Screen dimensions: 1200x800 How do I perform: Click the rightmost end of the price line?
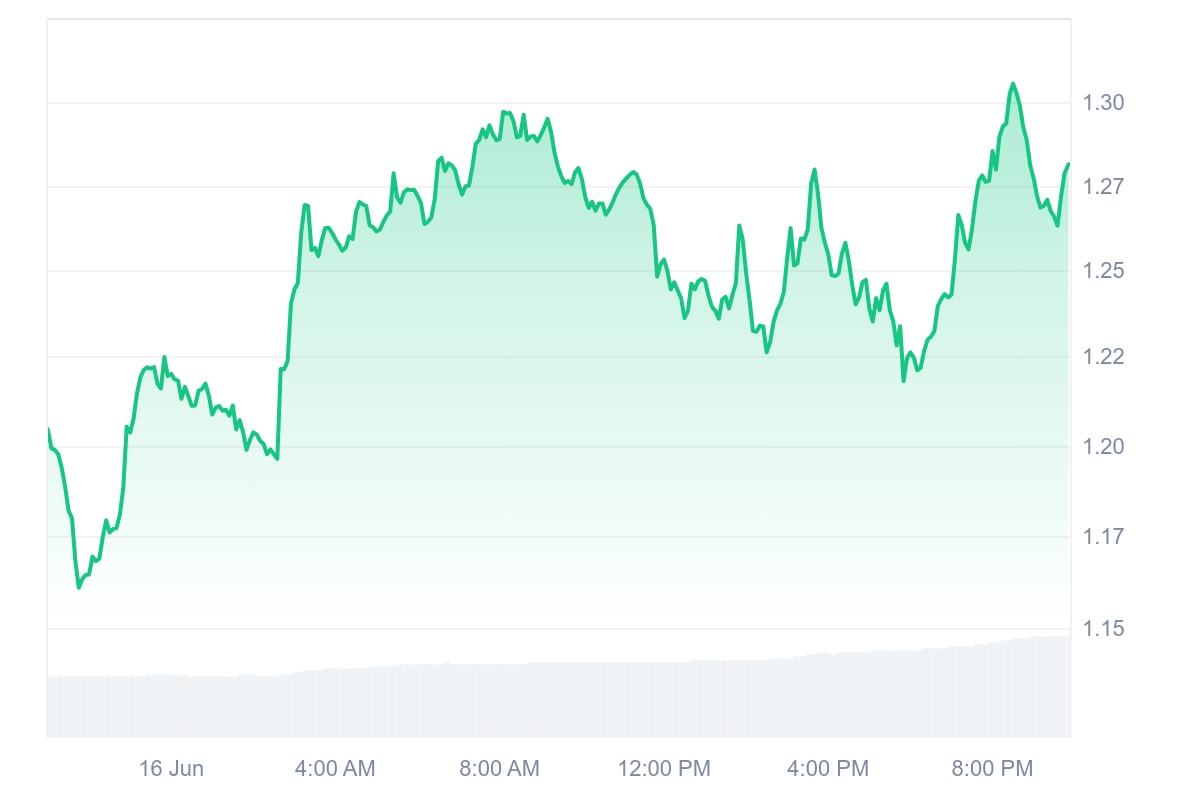click(x=1069, y=164)
